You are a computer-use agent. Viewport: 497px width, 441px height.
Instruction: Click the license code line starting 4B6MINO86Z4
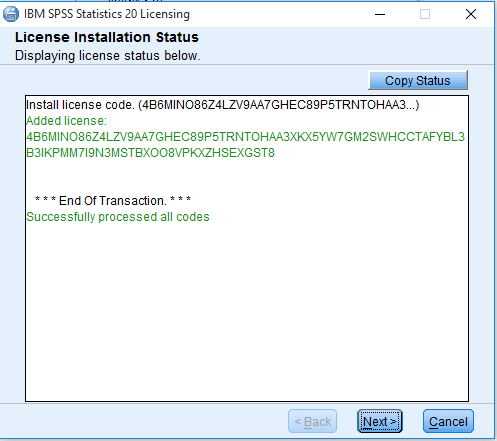[245, 137]
